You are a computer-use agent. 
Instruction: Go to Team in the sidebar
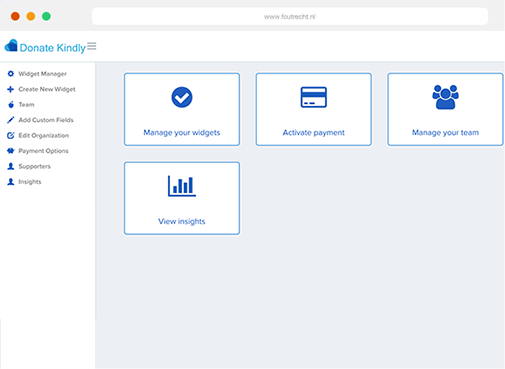tap(26, 105)
